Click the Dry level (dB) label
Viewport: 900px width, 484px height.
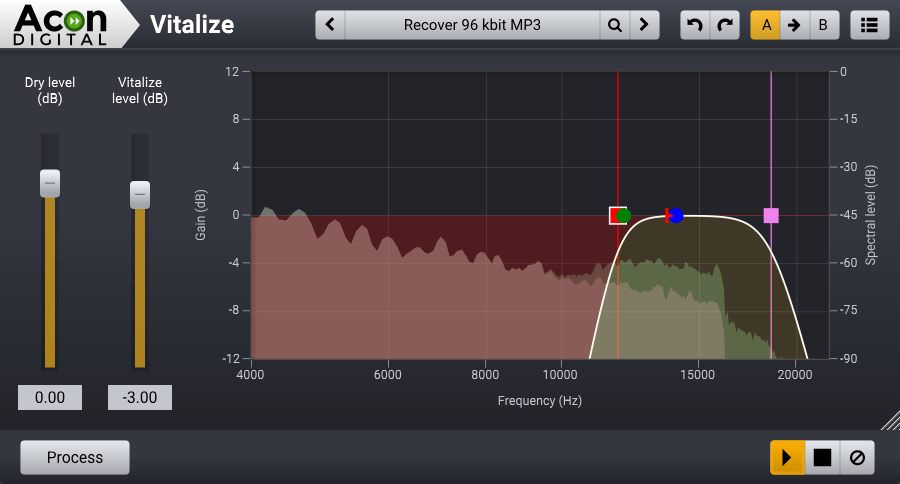pyautogui.click(x=50, y=90)
